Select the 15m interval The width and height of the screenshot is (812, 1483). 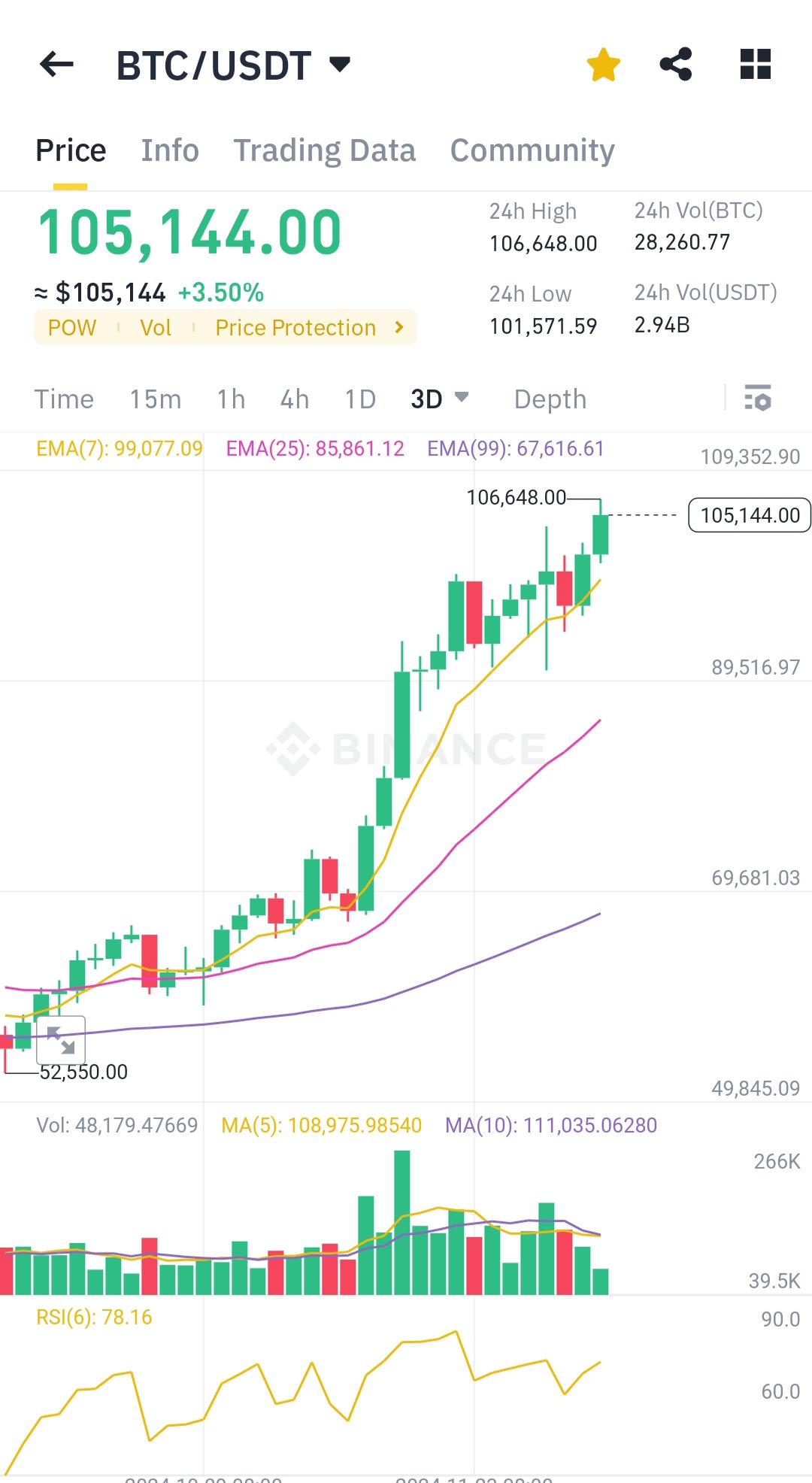tap(155, 399)
